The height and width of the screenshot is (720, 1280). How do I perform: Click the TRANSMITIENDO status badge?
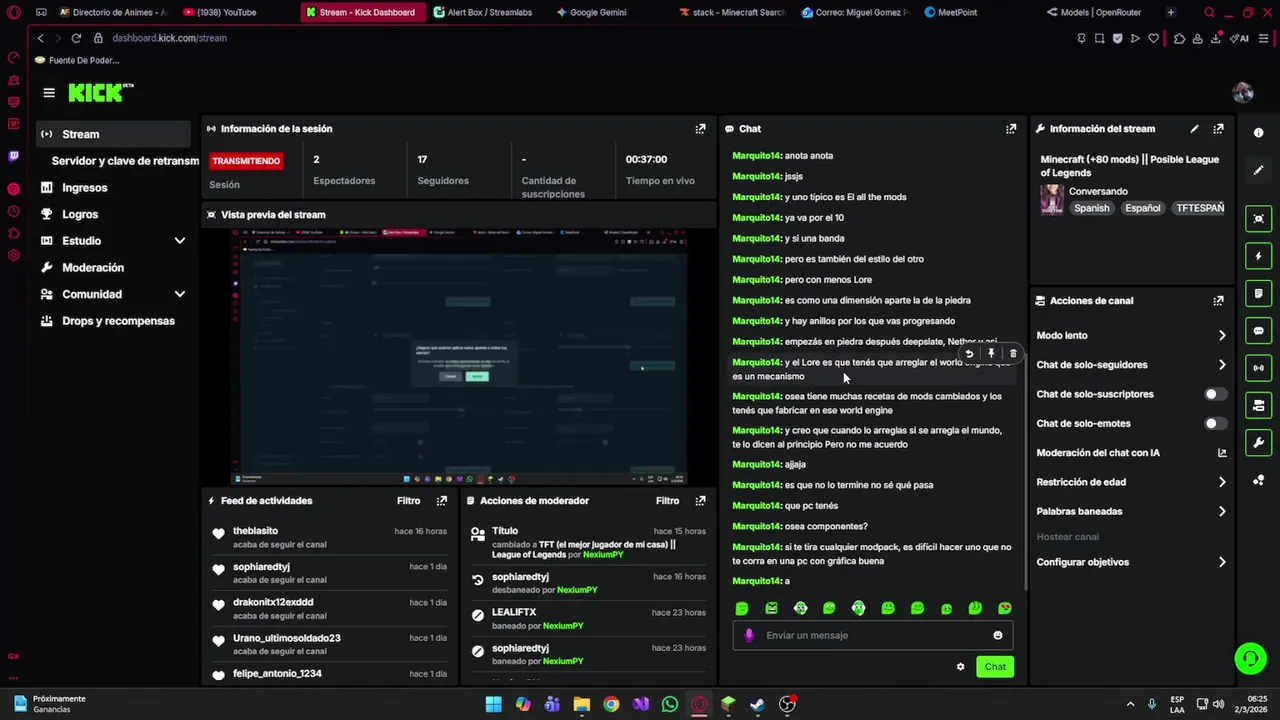246,161
